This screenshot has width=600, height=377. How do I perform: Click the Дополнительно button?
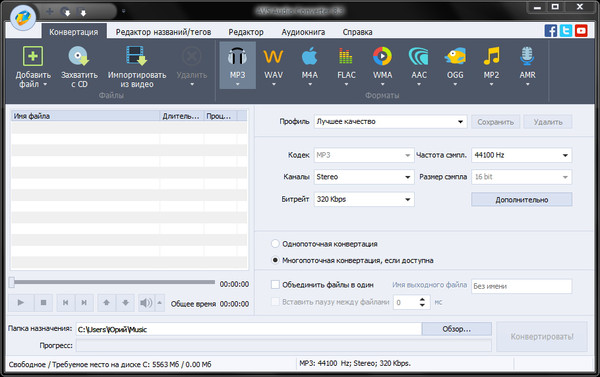522,199
